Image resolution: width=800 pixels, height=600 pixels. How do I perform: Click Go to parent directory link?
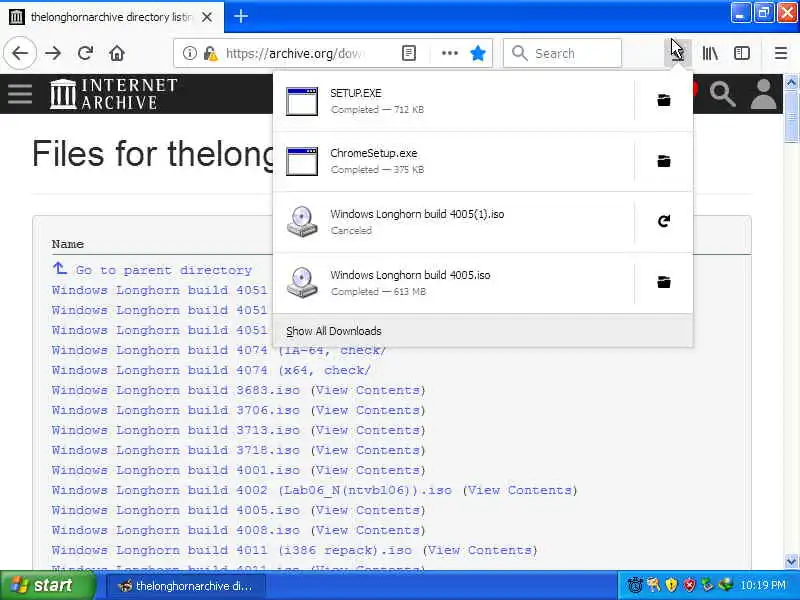tap(163, 270)
